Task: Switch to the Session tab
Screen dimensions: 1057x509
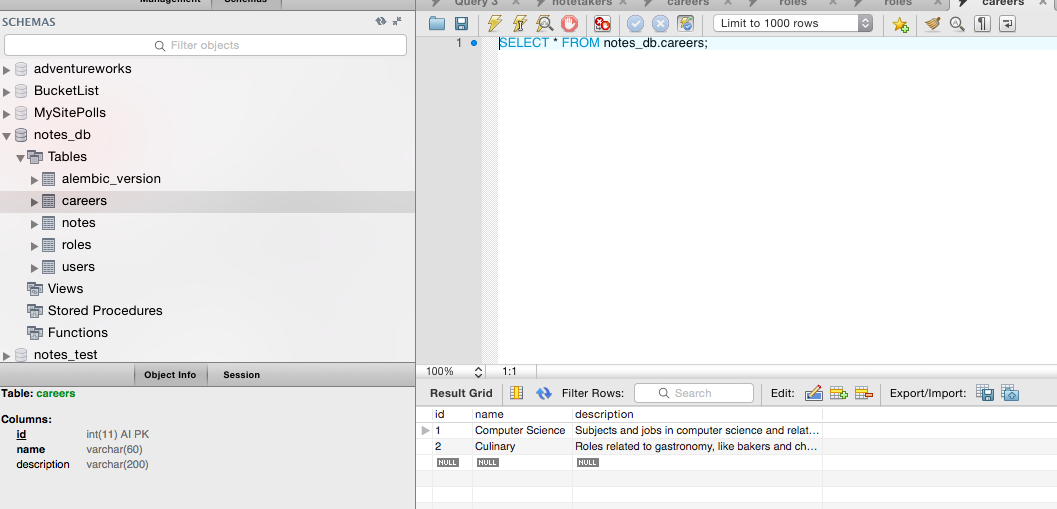Action: coord(241,375)
